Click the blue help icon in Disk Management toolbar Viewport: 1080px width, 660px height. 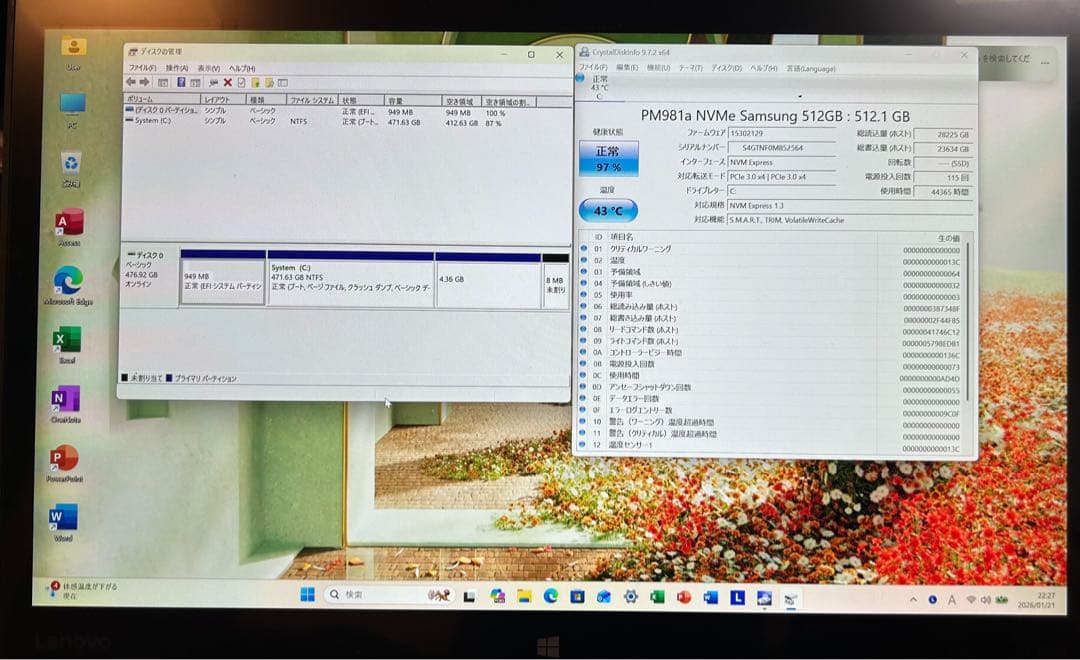(x=181, y=82)
